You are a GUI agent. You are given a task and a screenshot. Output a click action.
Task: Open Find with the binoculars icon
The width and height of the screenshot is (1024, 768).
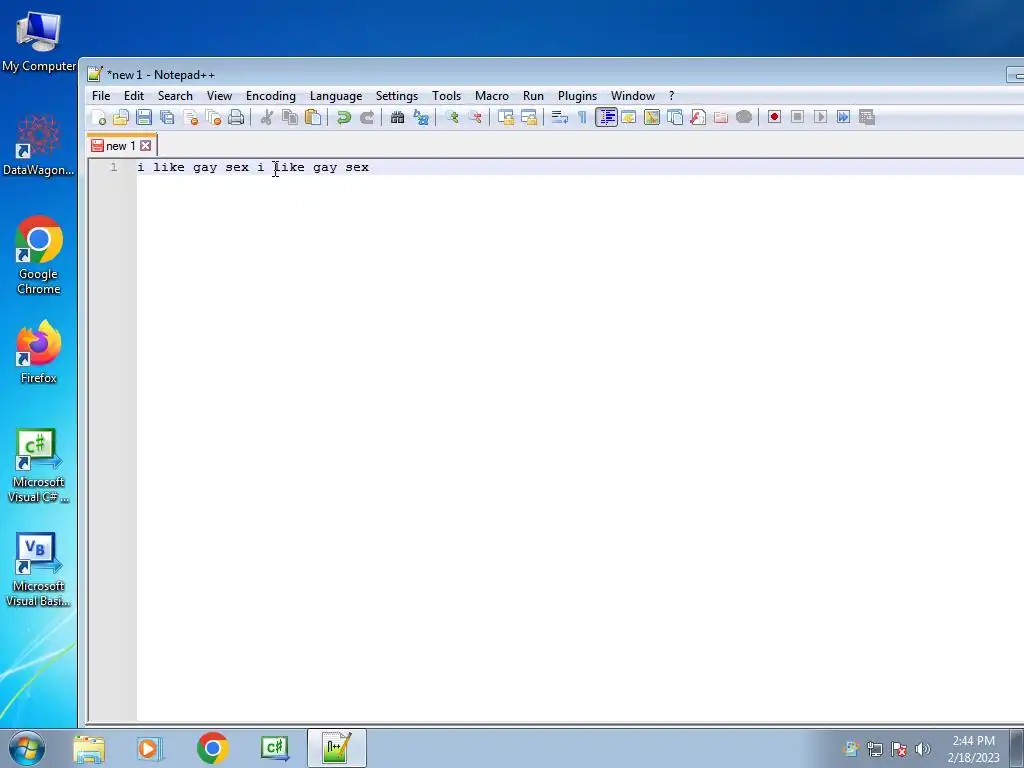click(397, 118)
